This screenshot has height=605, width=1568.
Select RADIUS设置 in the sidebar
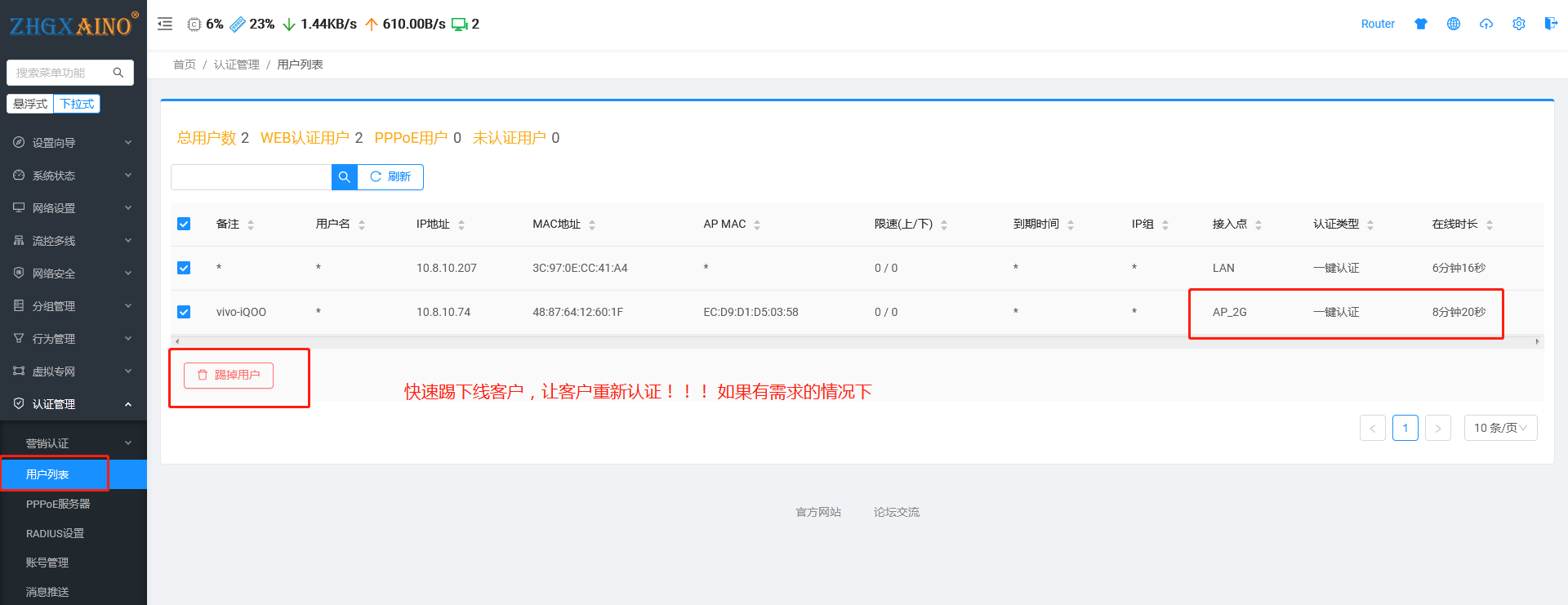click(55, 533)
